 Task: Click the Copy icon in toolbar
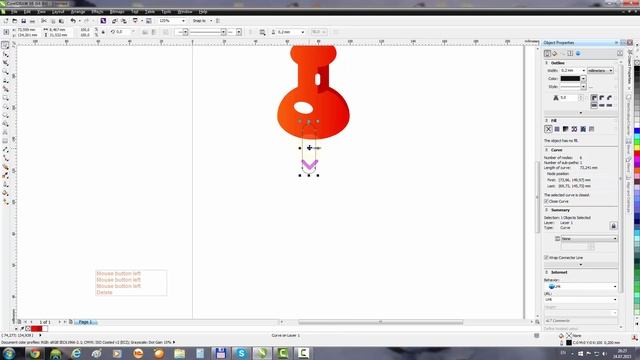pyautogui.click(x=53, y=21)
